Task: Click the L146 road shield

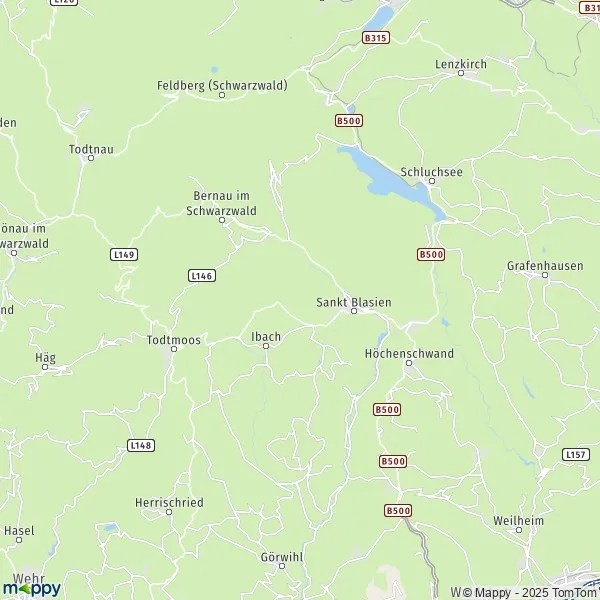Action: 202,276
